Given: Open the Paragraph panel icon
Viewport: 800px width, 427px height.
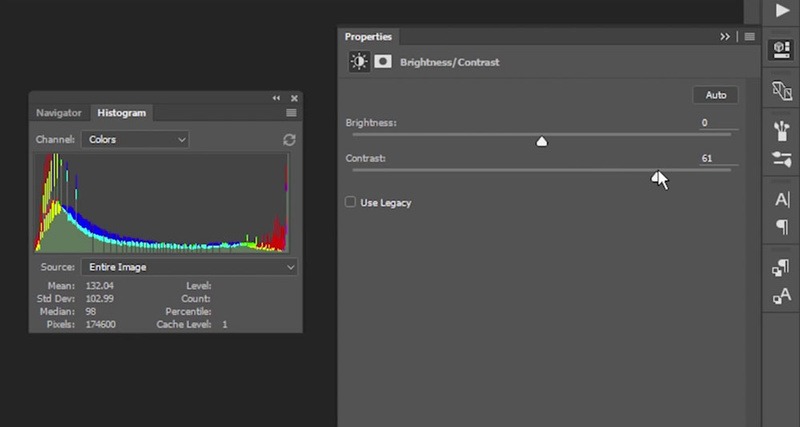Looking at the screenshot, I should (x=782, y=227).
